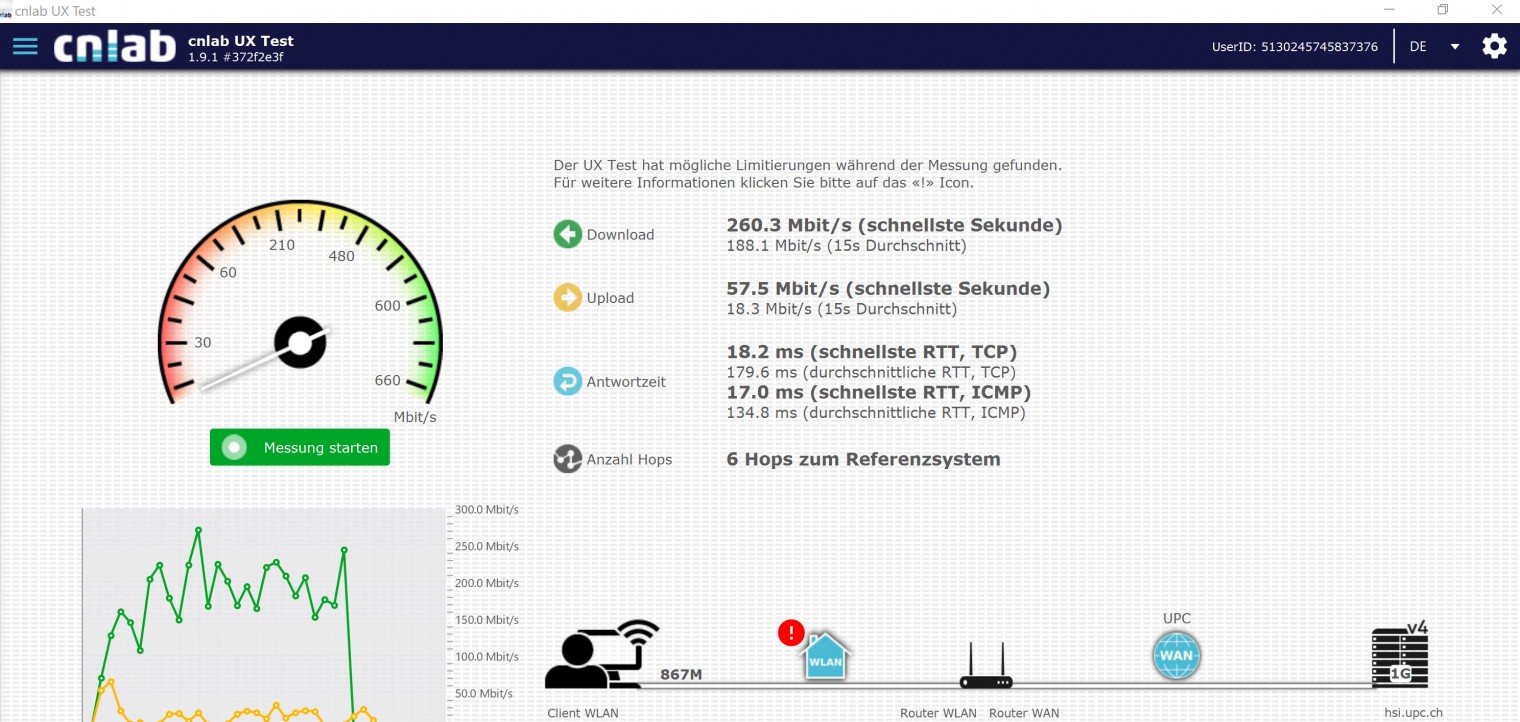The width and height of the screenshot is (1520, 722).
Task: Restore the window using title bar button
Action: pos(1443,10)
